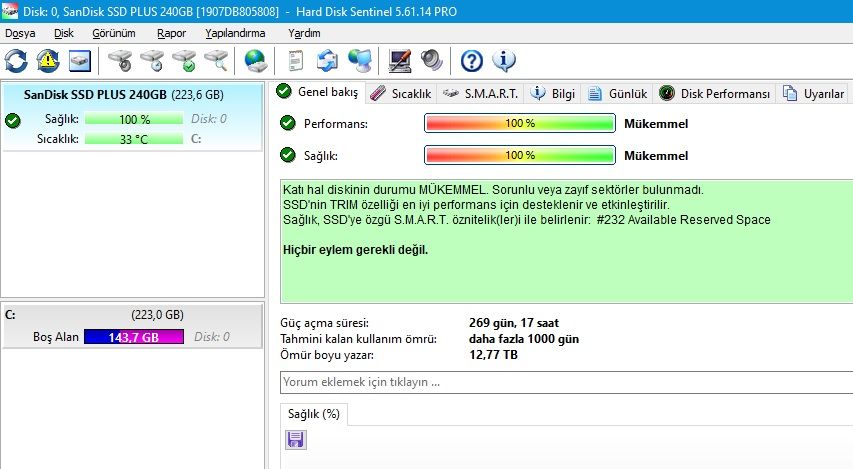The height and width of the screenshot is (469, 853).
Task: Click the refresh icon with yellow warning triangle
Action: click(48, 60)
